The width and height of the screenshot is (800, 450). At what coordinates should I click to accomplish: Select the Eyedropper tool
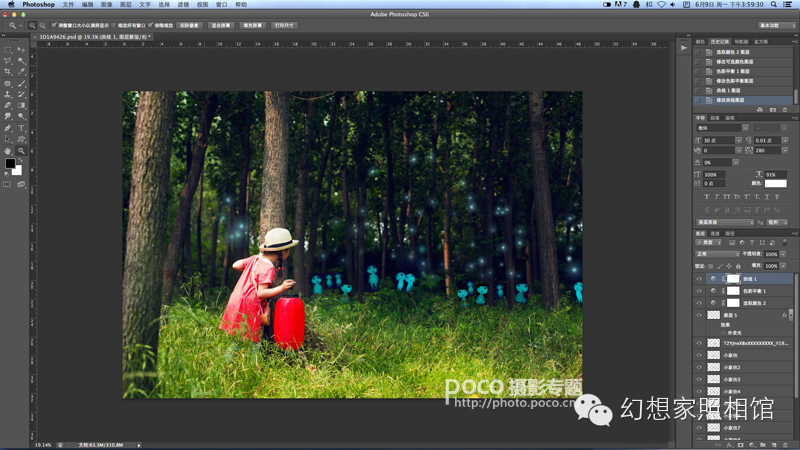coord(21,72)
